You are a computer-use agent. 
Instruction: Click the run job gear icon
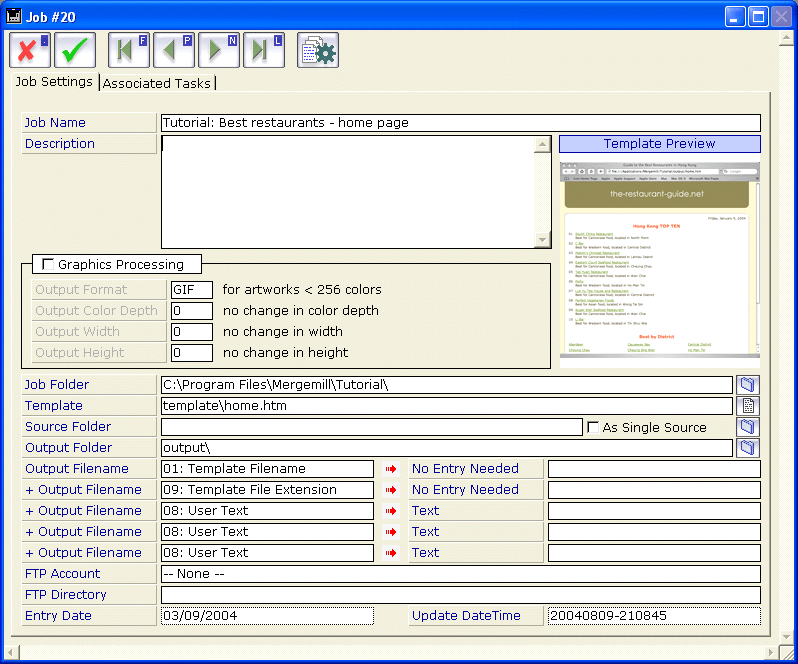tap(318, 50)
